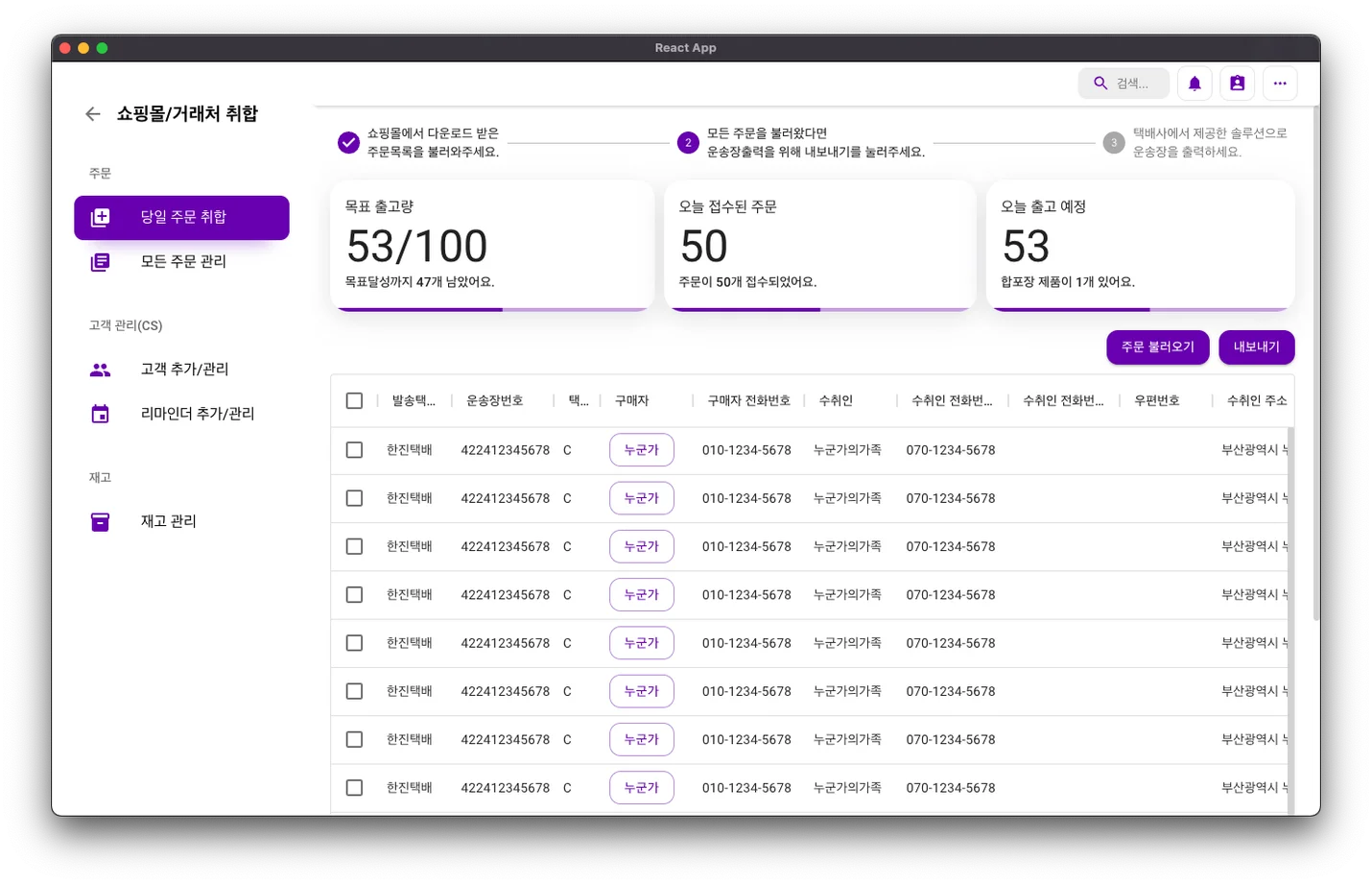Click the progress bar under 오늘 출고 예정 card
The width and height of the screenshot is (1372, 884).
(x=1141, y=310)
